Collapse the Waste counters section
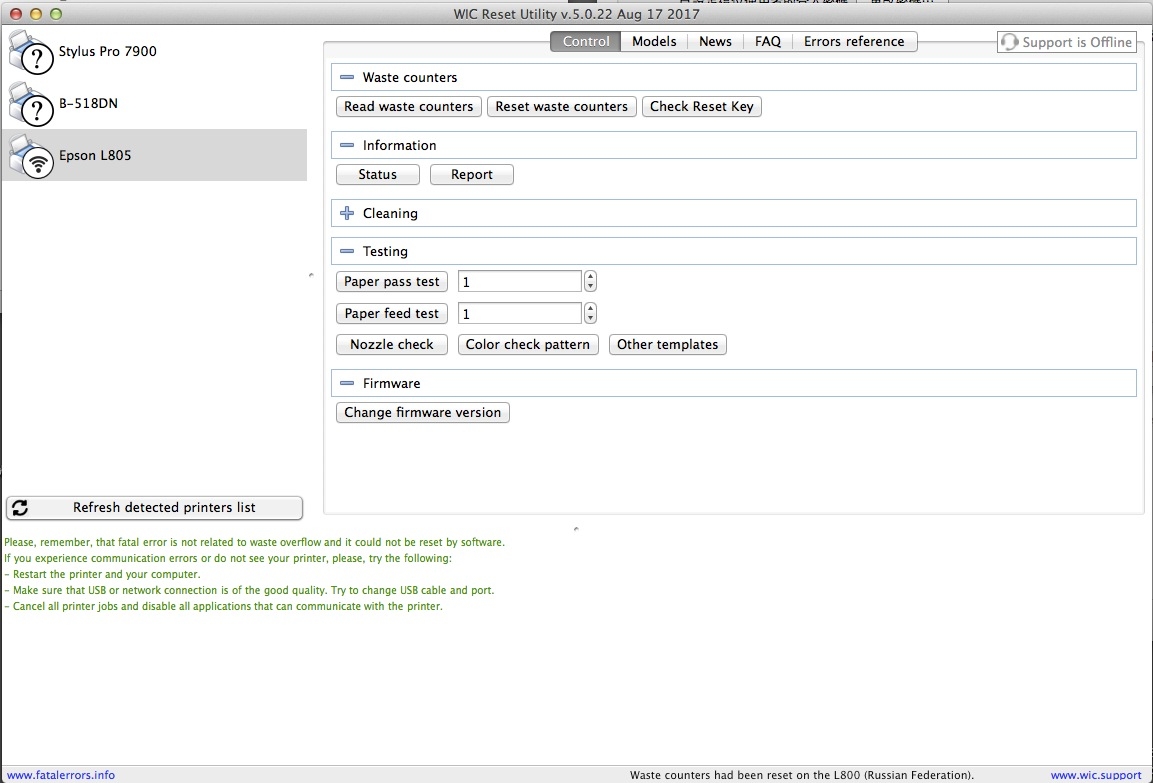The image size is (1153, 783). coord(347,77)
